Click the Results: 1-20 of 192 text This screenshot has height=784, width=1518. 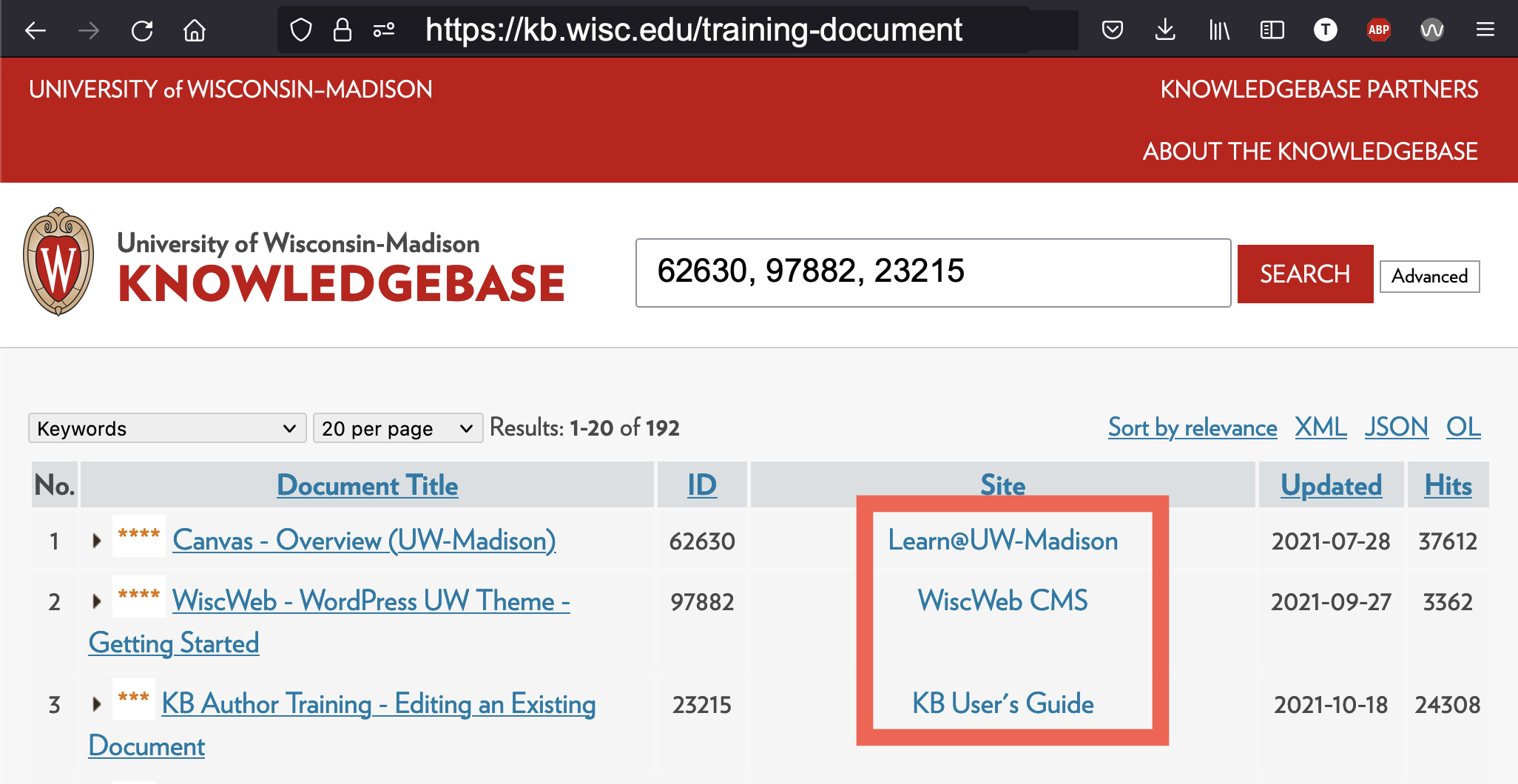click(x=584, y=428)
